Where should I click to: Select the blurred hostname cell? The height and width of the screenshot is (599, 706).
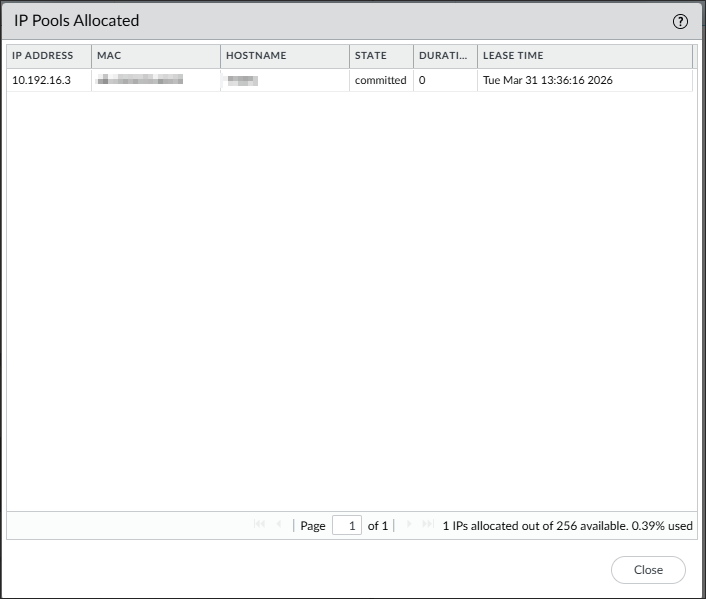[x=285, y=80]
